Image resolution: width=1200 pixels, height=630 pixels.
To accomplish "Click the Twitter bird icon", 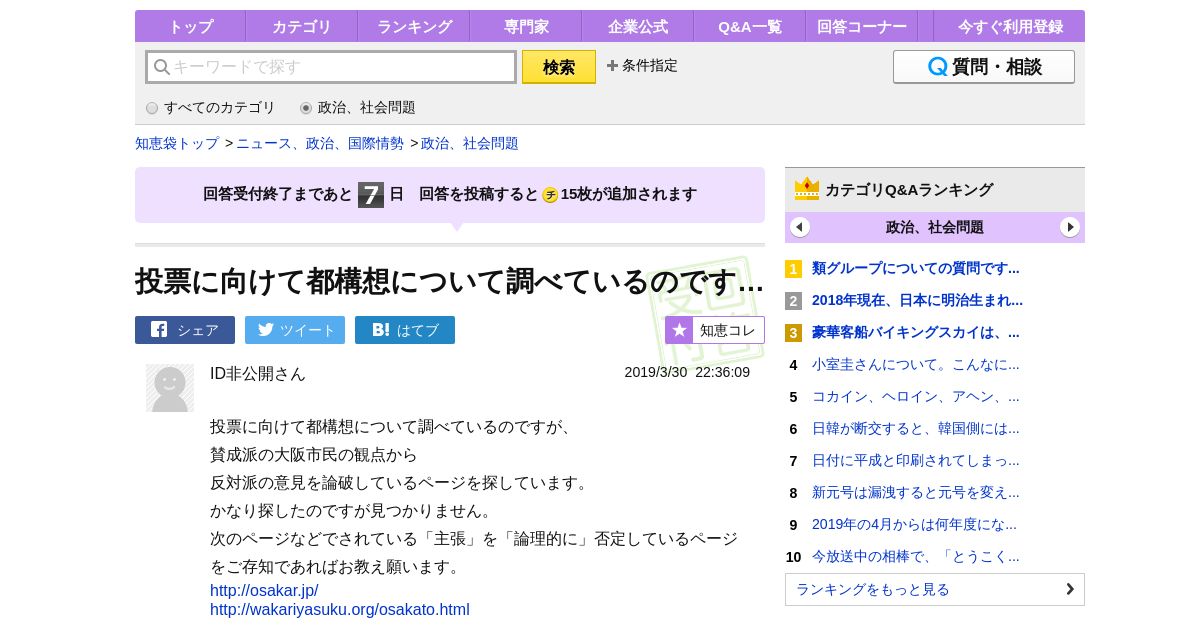I will click(x=265, y=330).
